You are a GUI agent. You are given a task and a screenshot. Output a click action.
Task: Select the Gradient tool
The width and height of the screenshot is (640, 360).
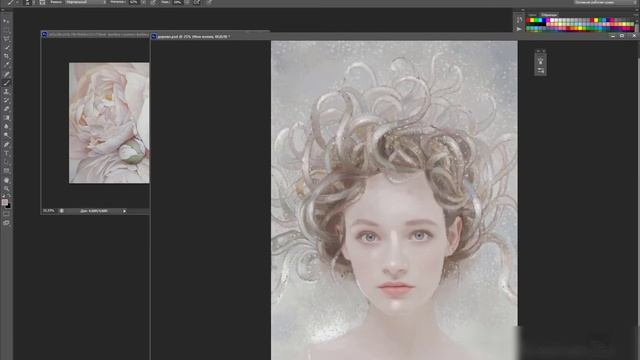coord(6,118)
